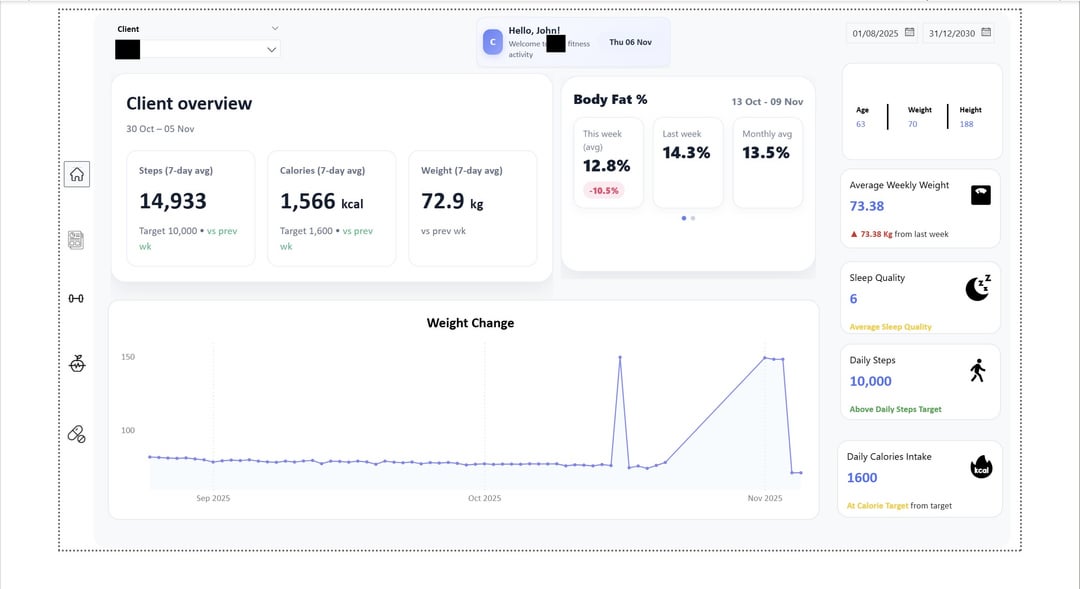Switch to second Body Fat carousel page

[693, 217]
